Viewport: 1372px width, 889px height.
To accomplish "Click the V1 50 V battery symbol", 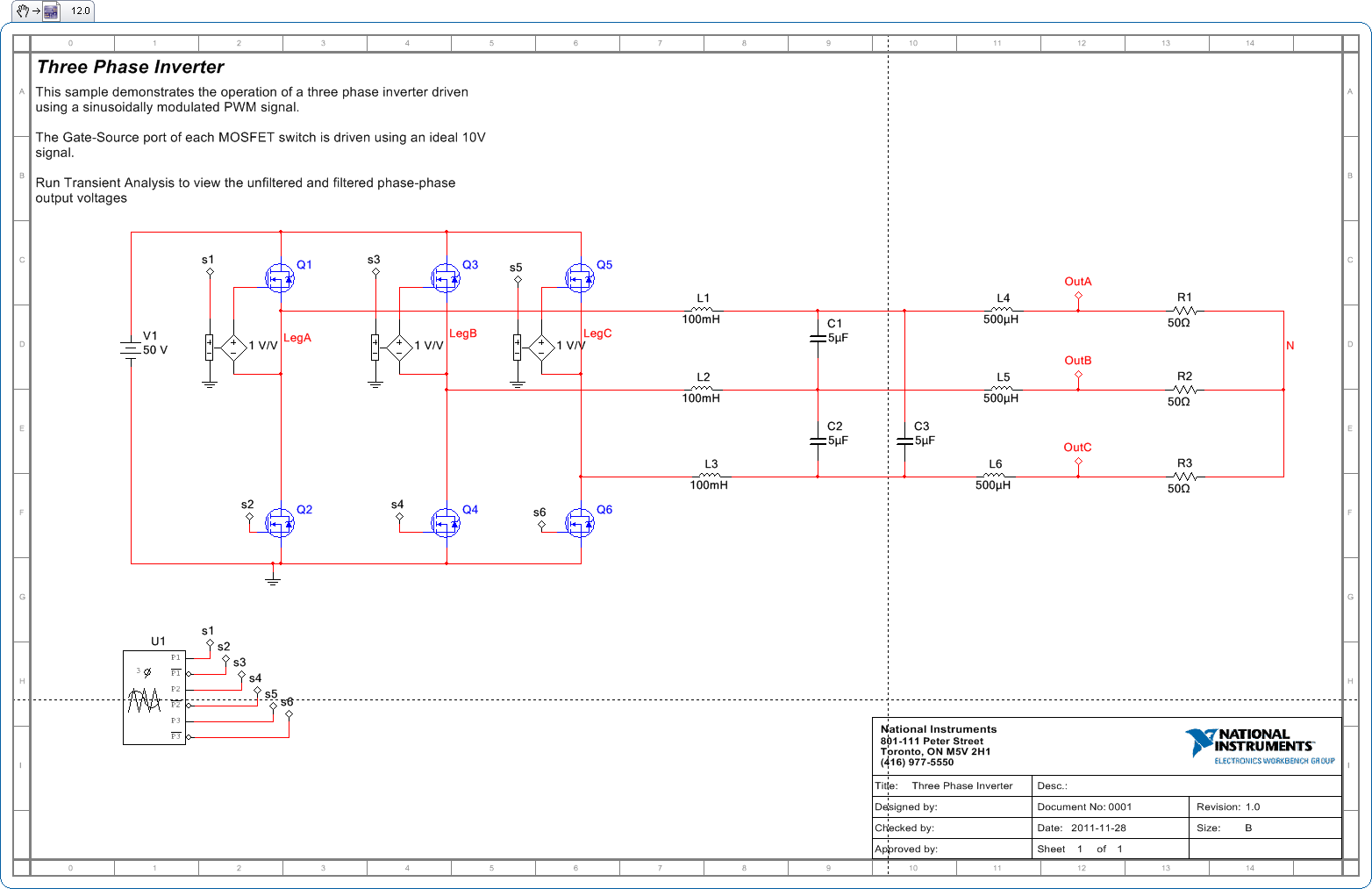I will [x=131, y=349].
